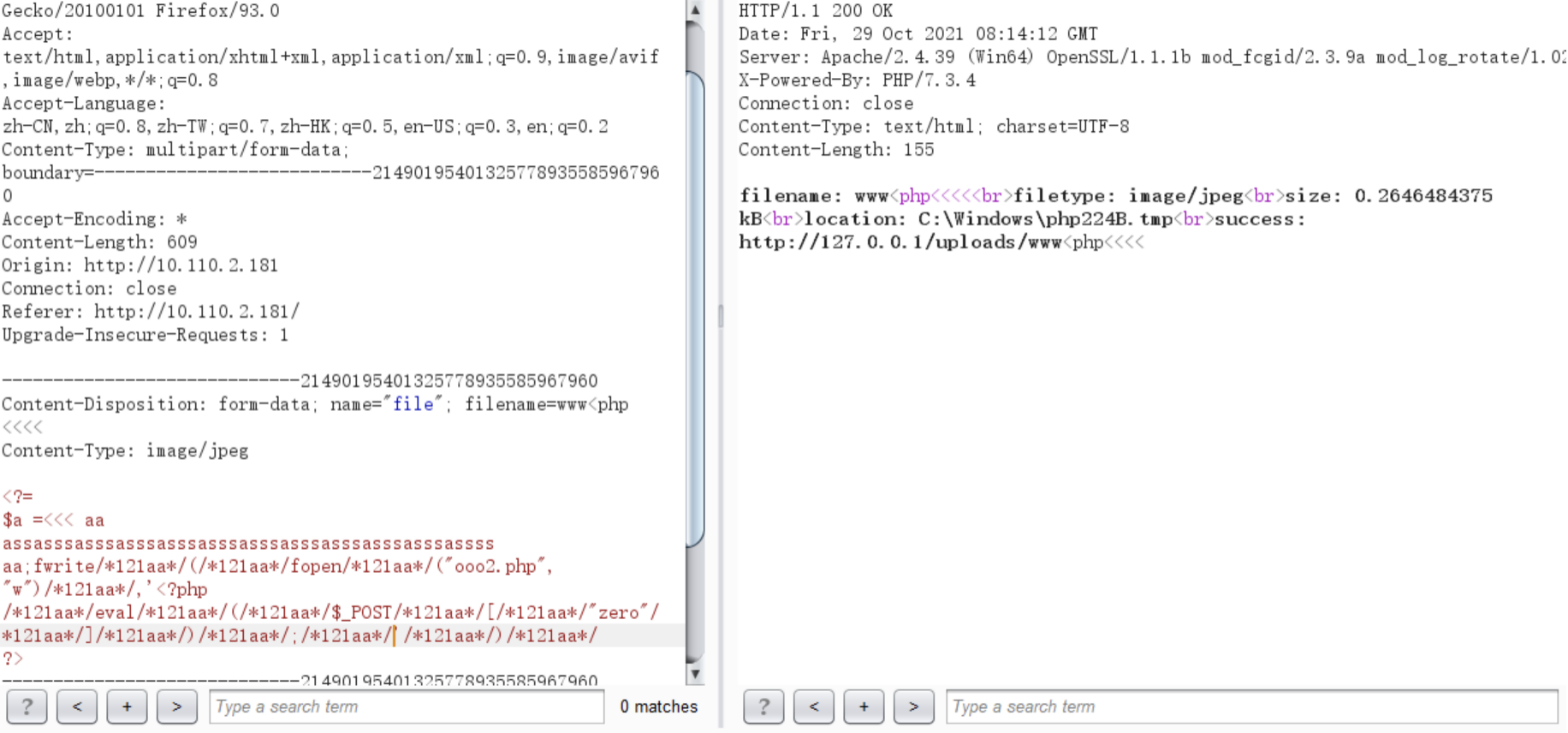Click the "Content-Length: 155" response header
The image size is (1568, 733).
coord(836,150)
